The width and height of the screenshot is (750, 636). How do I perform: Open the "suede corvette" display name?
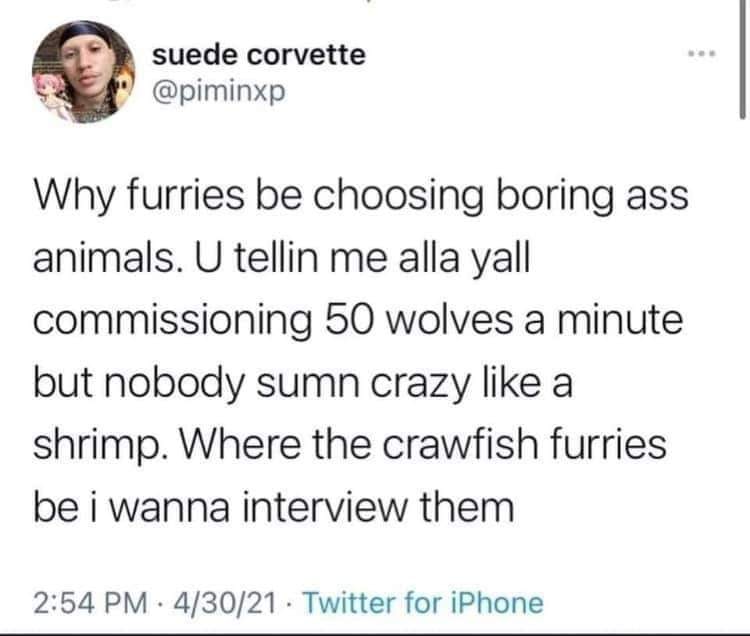click(258, 54)
